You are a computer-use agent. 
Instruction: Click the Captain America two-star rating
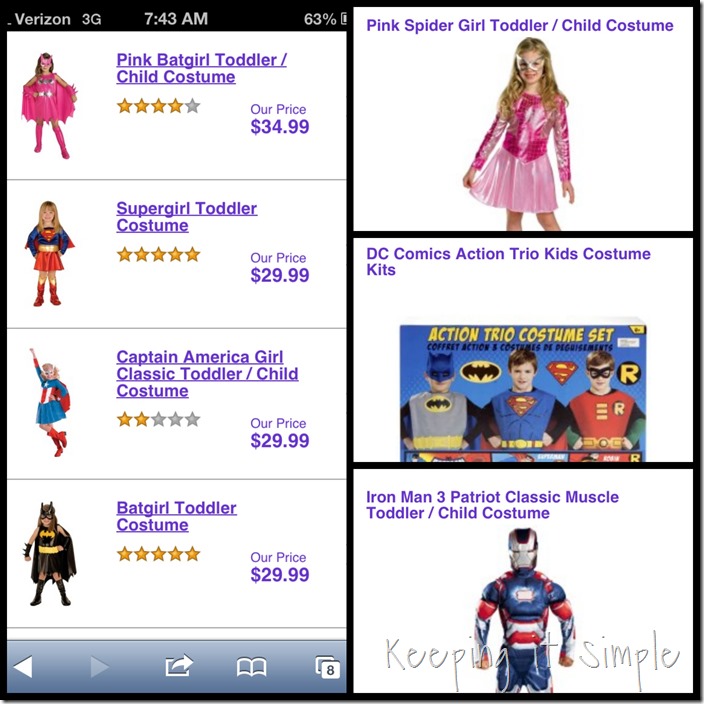158,419
